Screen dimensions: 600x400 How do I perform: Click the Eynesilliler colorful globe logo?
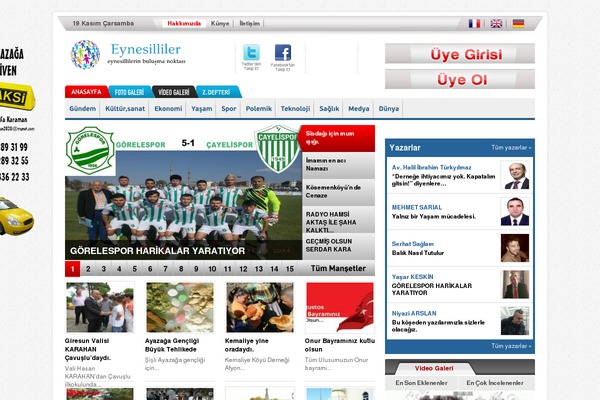(85, 55)
